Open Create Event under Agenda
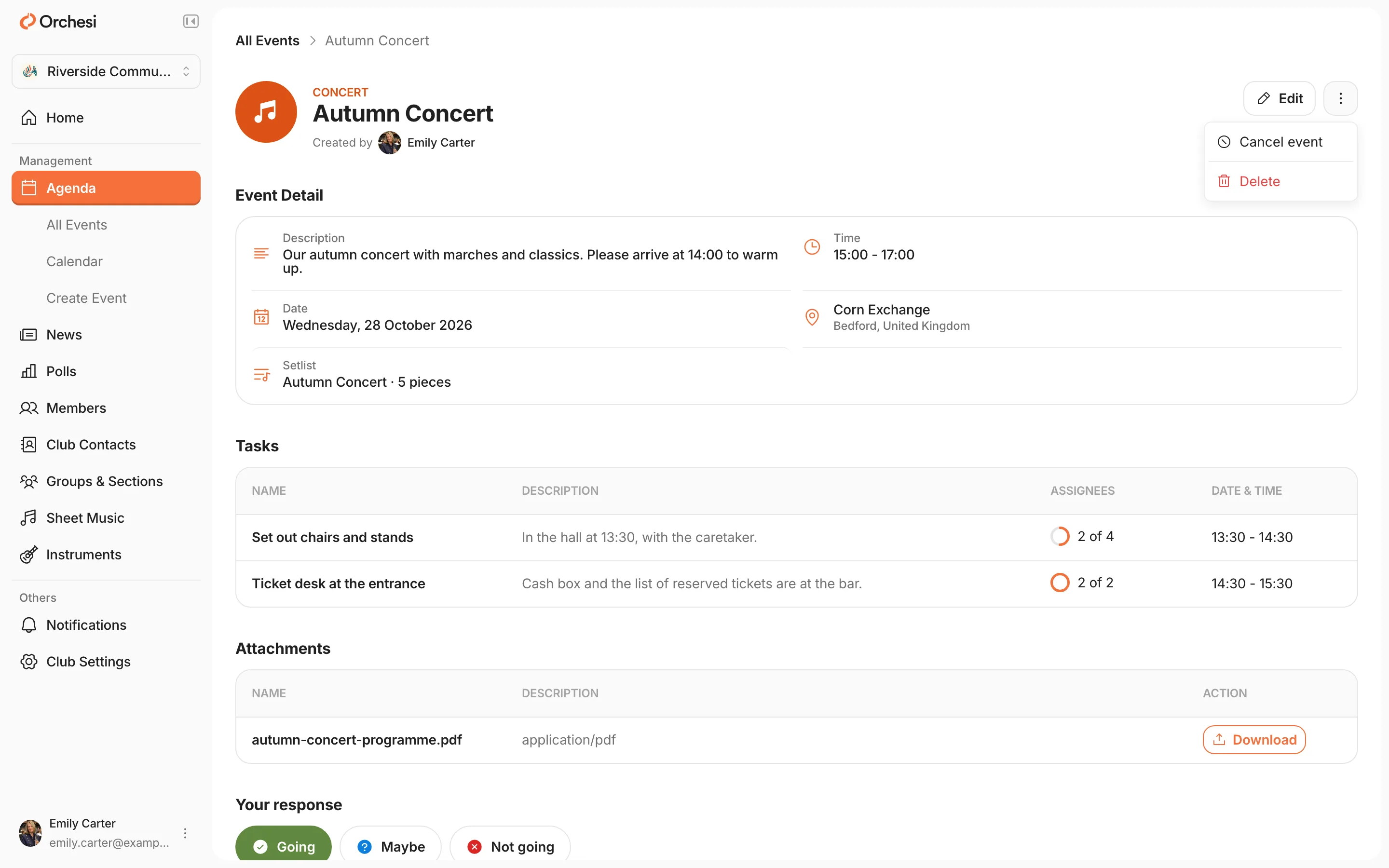The width and height of the screenshot is (1389, 868). (87, 298)
